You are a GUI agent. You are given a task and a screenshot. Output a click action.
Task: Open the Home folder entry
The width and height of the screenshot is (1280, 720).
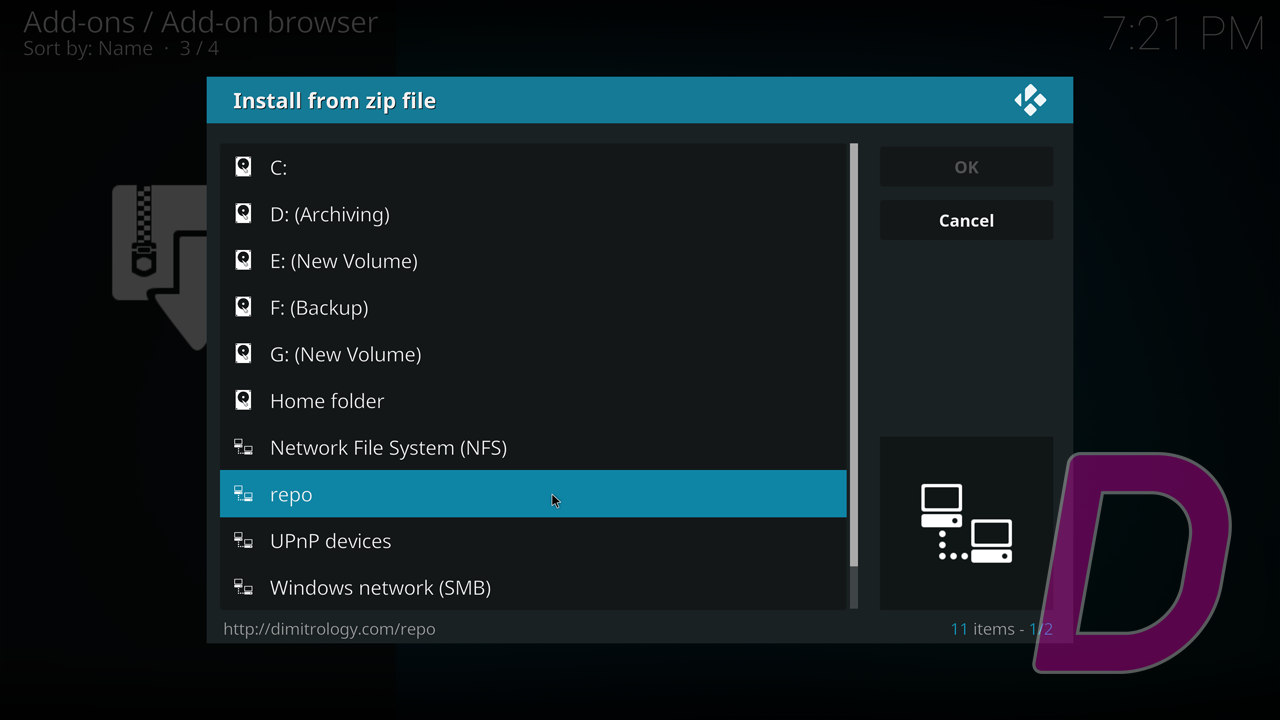tap(533, 400)
